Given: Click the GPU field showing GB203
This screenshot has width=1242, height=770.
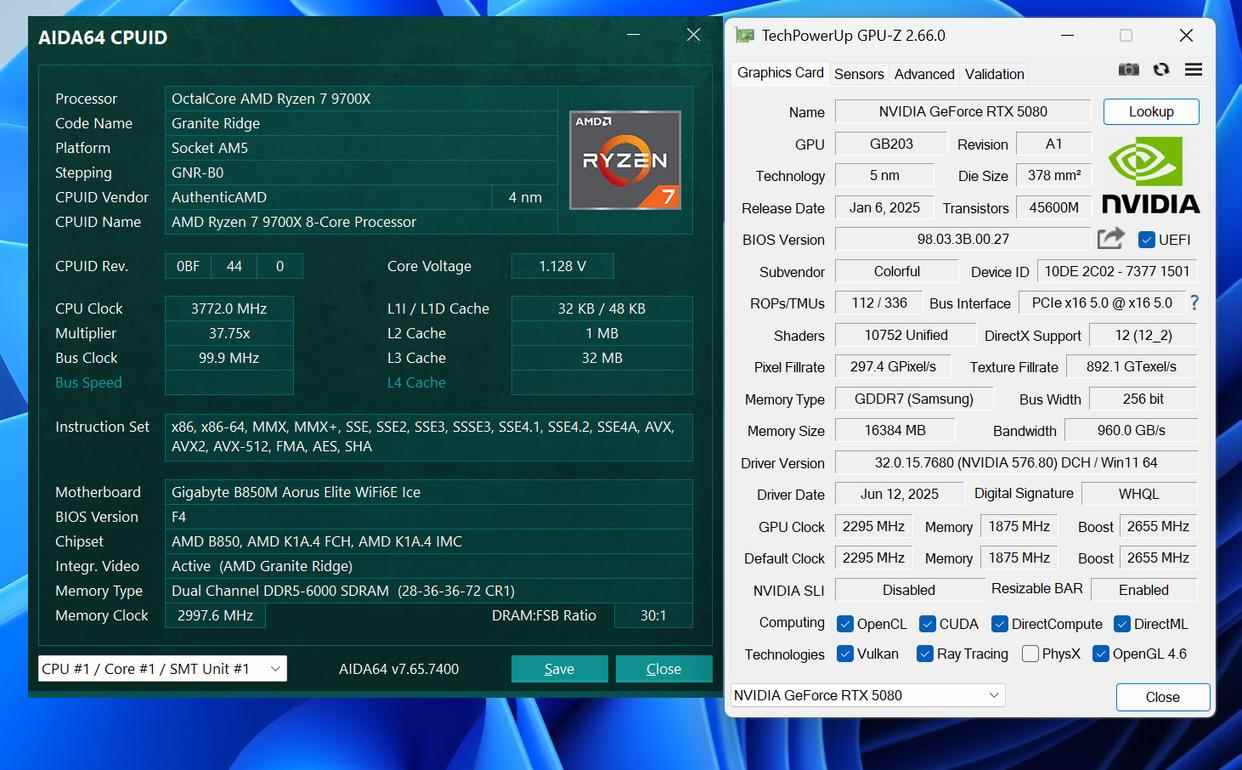Looking at the screenshot, I should pos(891,144).
